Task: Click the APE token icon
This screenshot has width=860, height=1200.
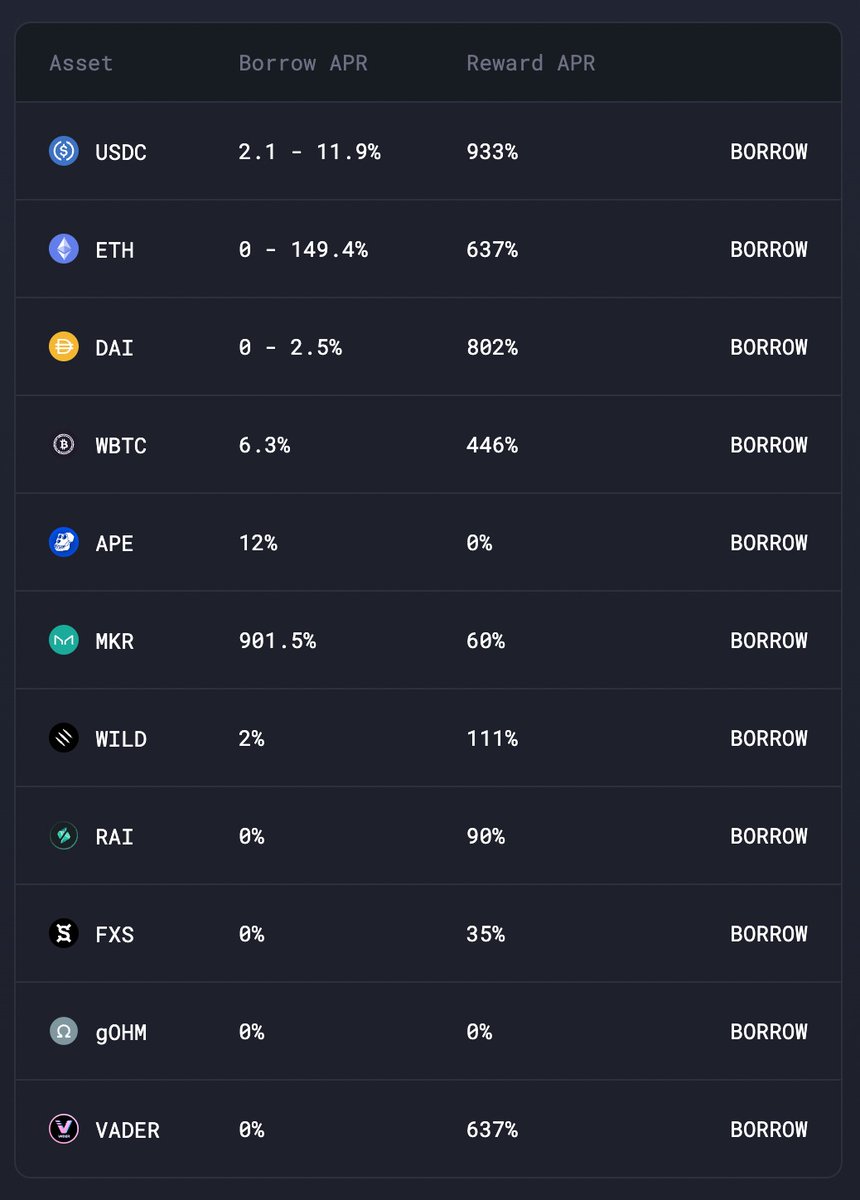Action: (64, 542)
